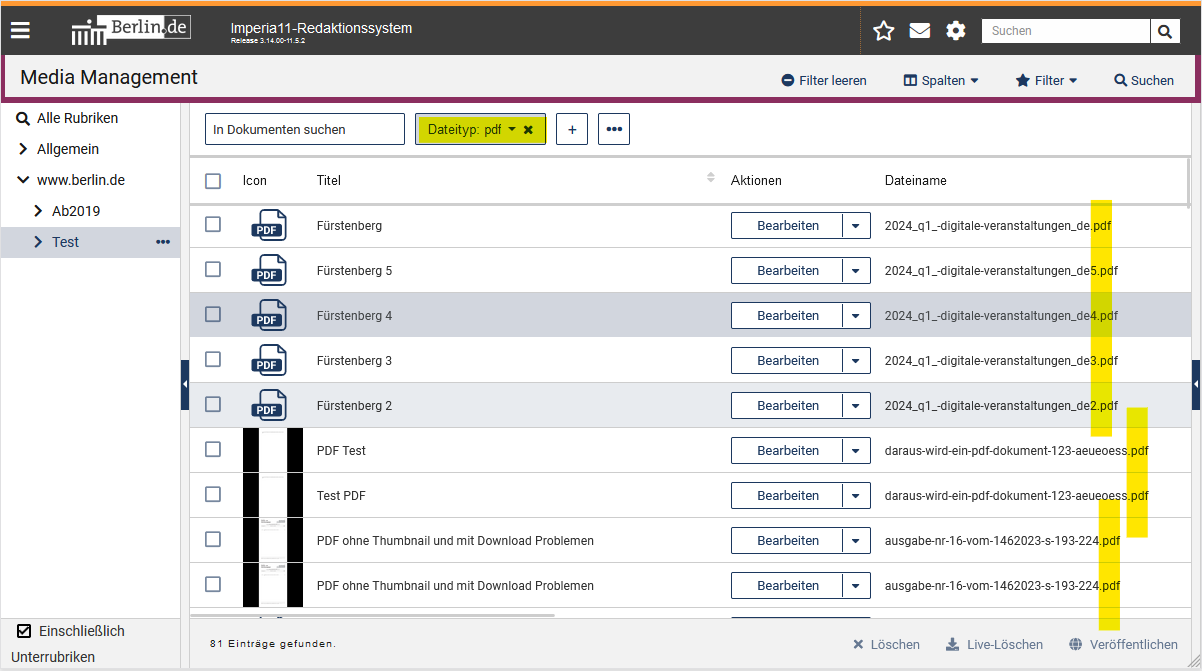Open the three-dots menu next to Test rubric

(163, 242)
